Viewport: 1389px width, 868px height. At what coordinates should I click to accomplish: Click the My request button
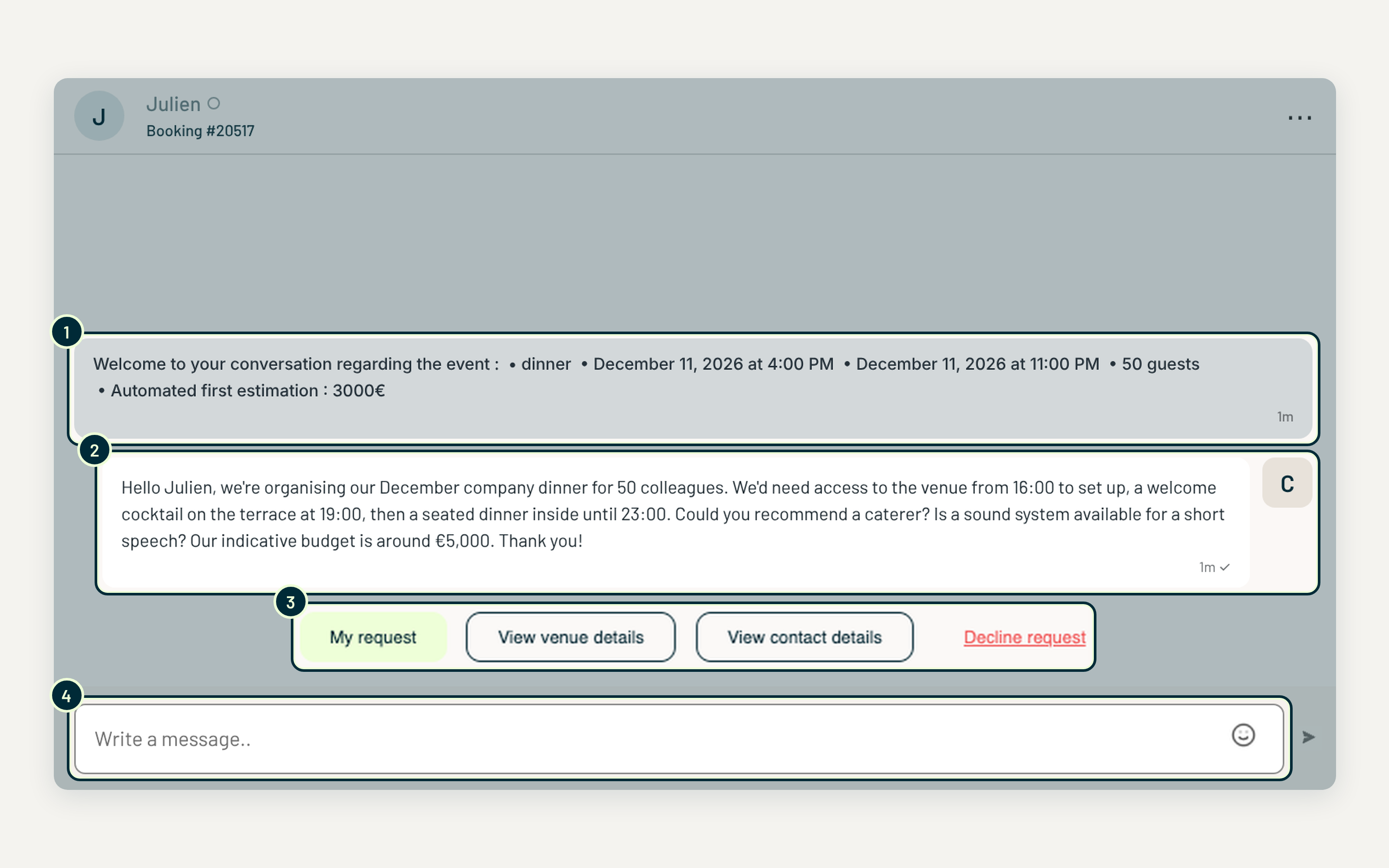point(373,637)
